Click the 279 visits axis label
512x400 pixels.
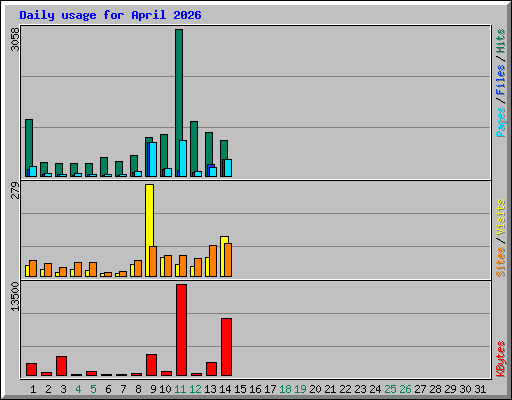coord(15,190)
